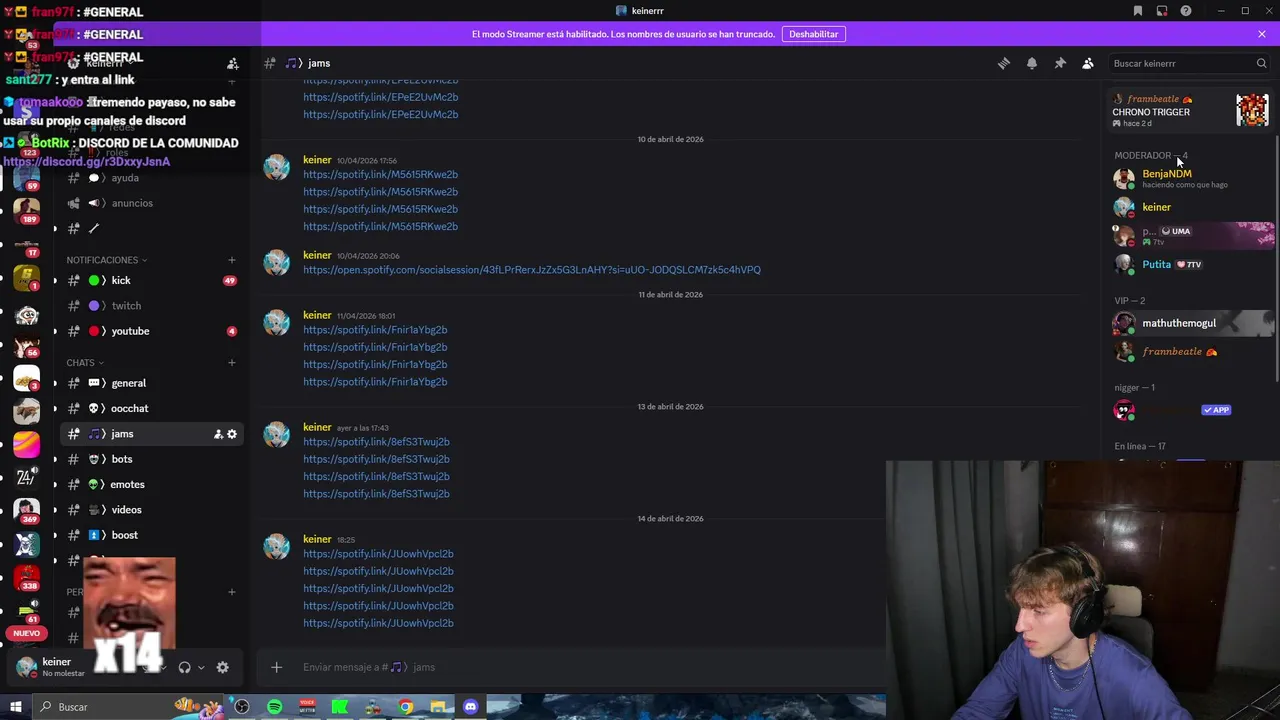Open the open.spotify.com socialsession link
Image resolution: width=1280 pixels, height=720 pixels.
point(532,270)
